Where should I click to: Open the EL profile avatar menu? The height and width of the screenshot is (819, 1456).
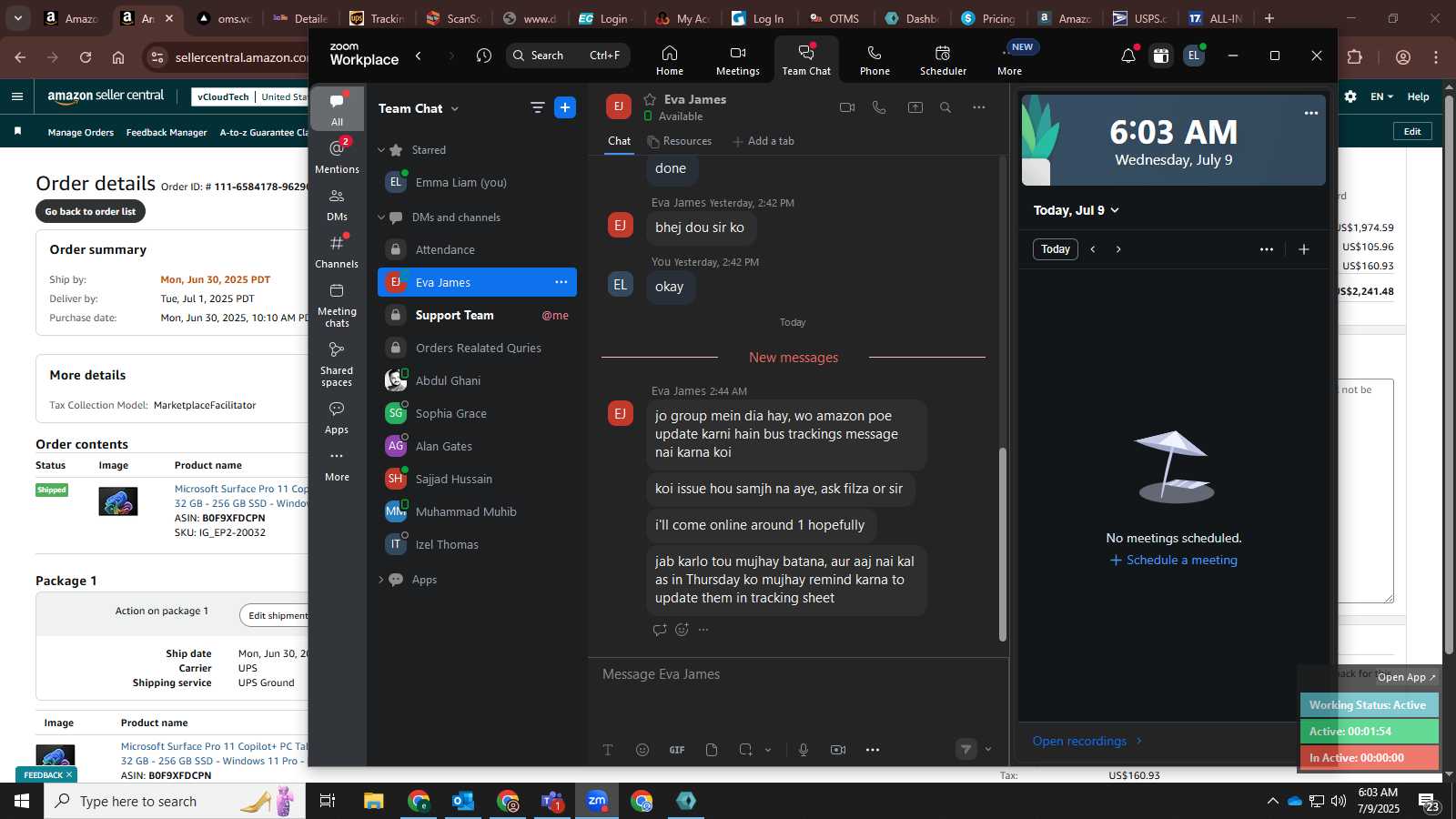click(1194, 56)
